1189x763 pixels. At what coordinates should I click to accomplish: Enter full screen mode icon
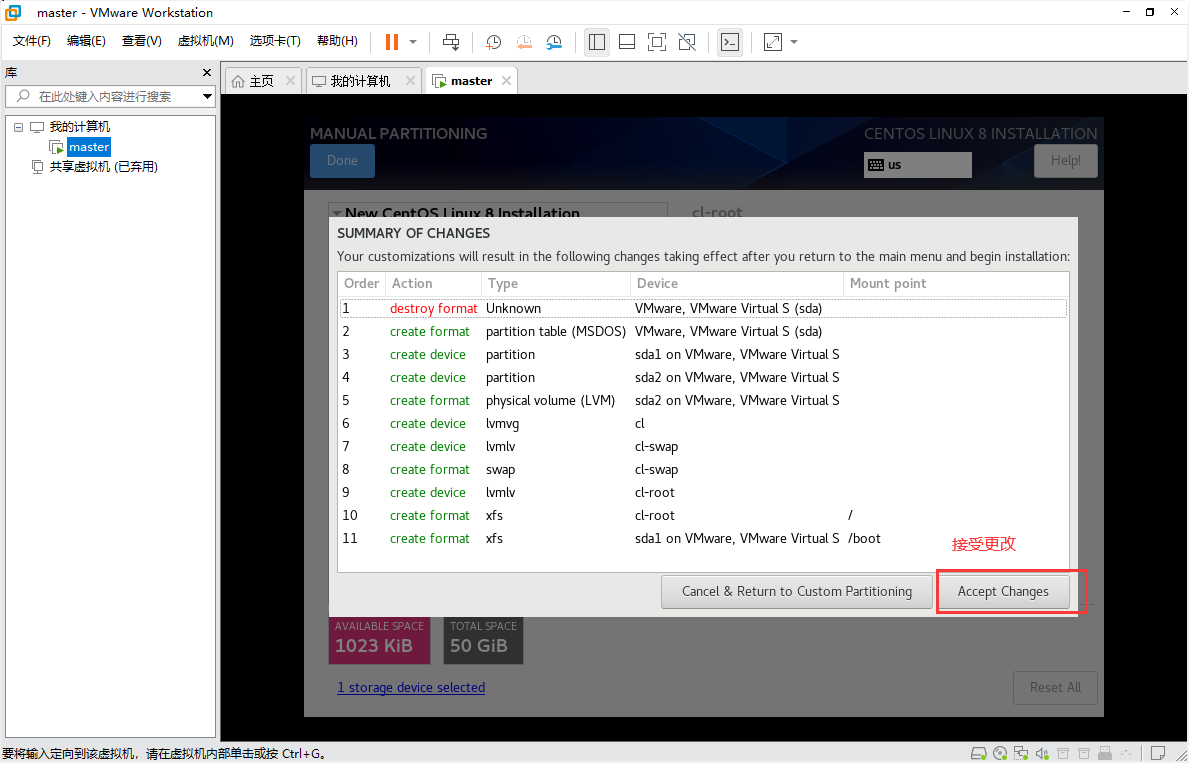pyautogui.click(x=657, y=42)
